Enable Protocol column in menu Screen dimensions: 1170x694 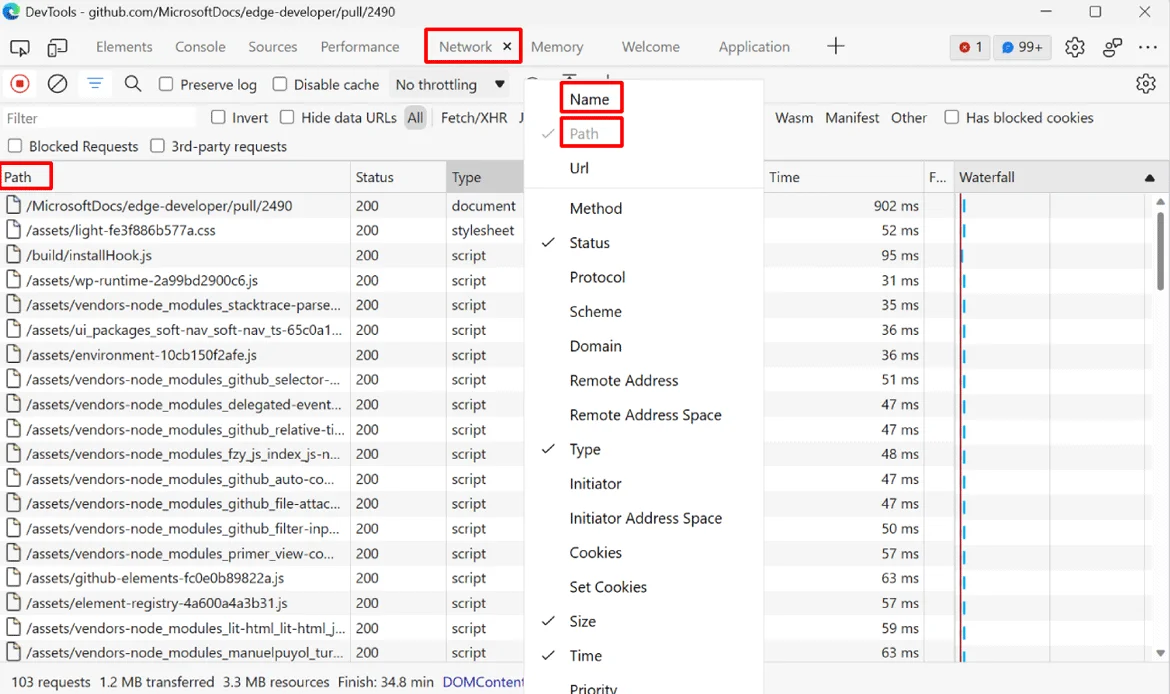coord(597,277)
